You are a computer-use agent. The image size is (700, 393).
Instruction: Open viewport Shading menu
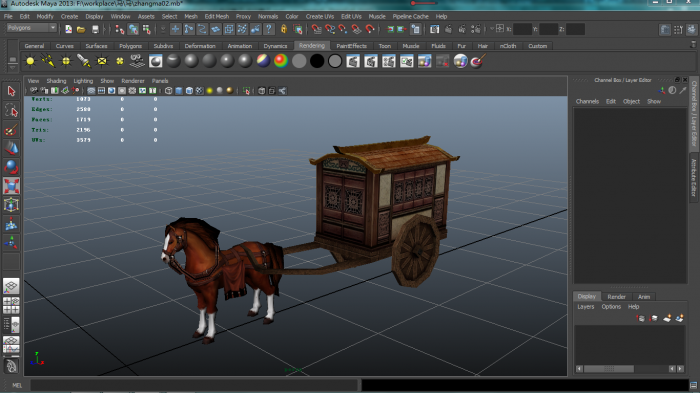[56, 81]
